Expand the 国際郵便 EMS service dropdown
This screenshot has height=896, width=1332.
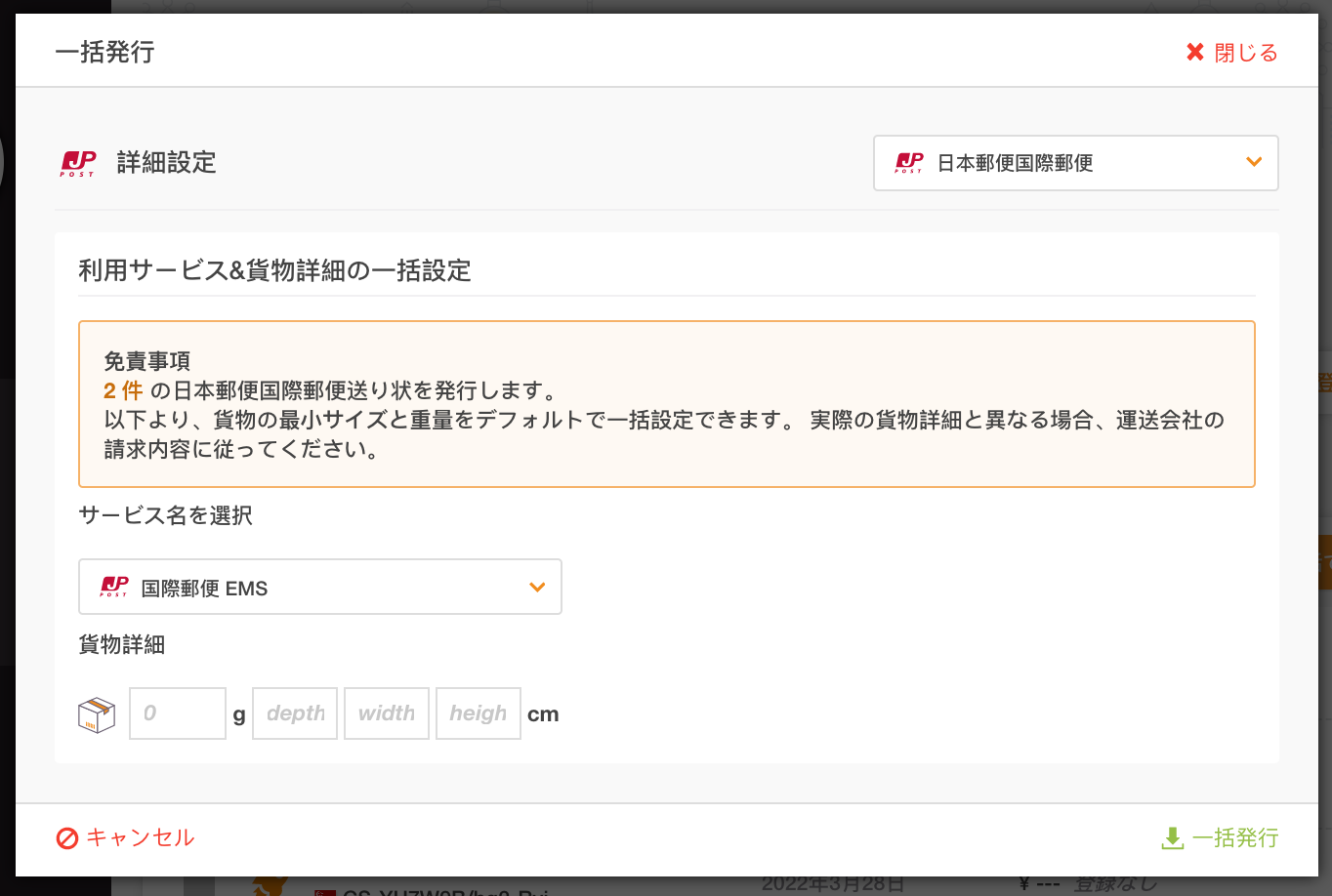tap(320, 587)
